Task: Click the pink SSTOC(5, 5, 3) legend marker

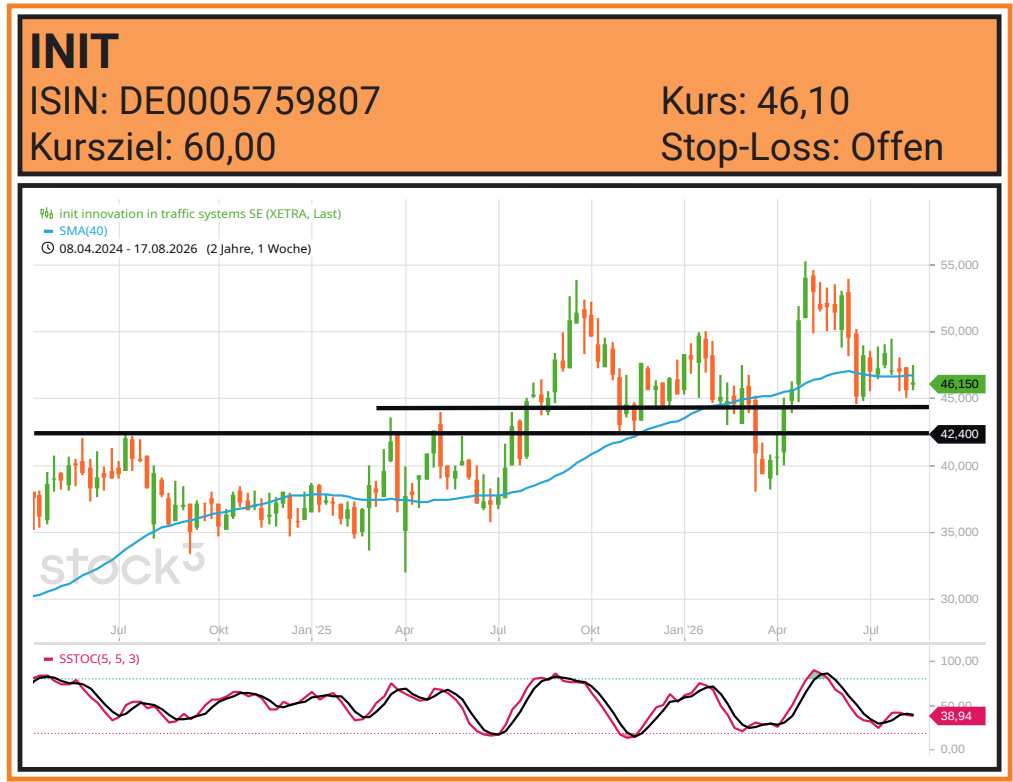Action: pos(48,659)
